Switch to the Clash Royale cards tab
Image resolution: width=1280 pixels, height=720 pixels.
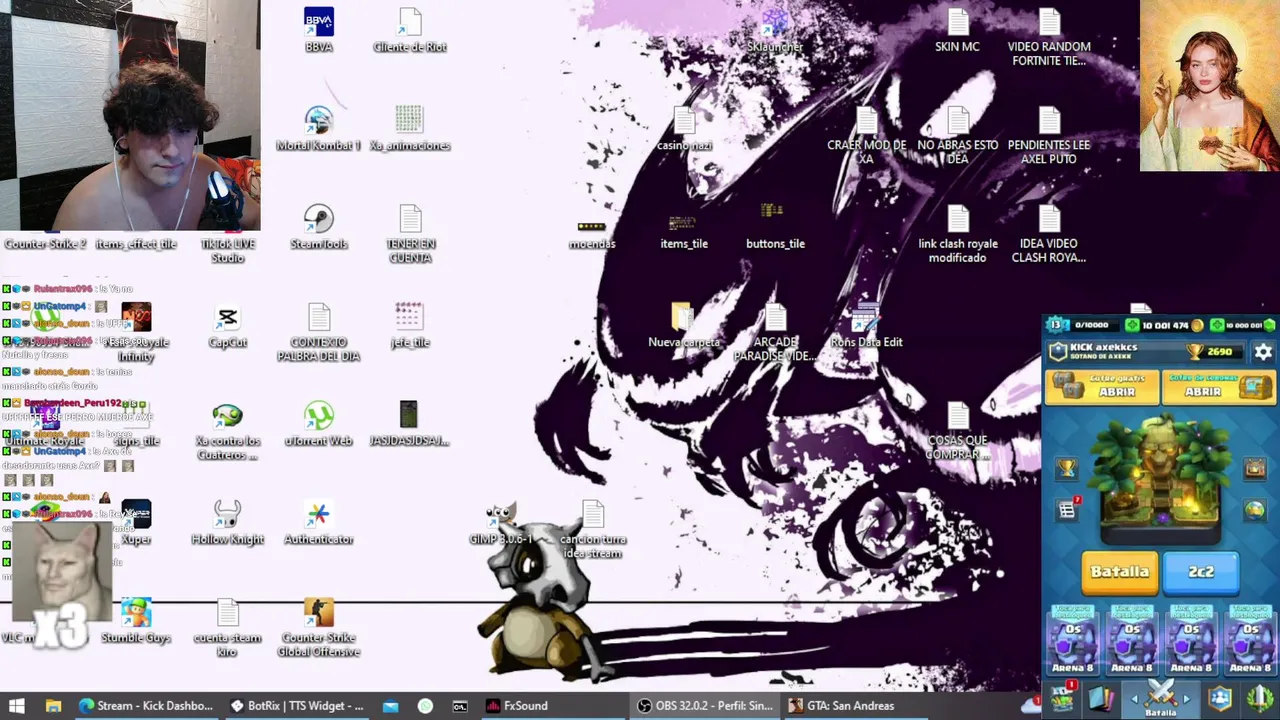(1101, 698)
